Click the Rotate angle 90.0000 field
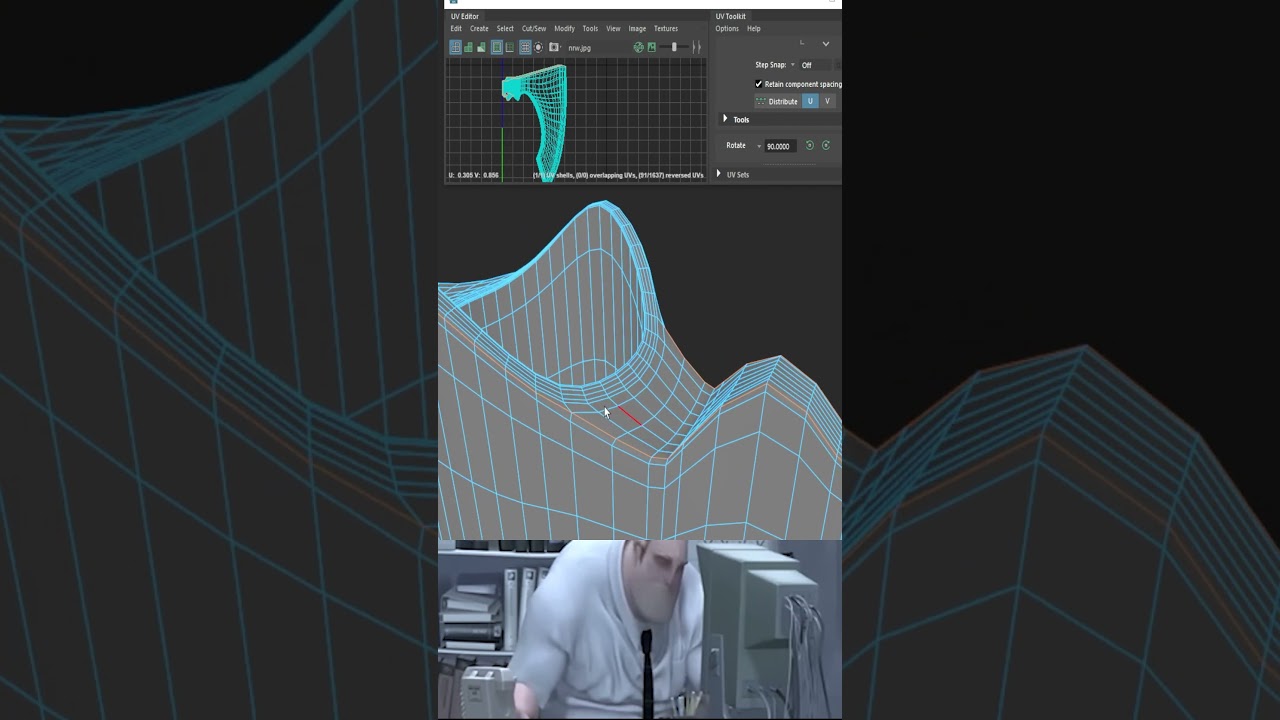The image size is (1280, 720). (781, 146)
